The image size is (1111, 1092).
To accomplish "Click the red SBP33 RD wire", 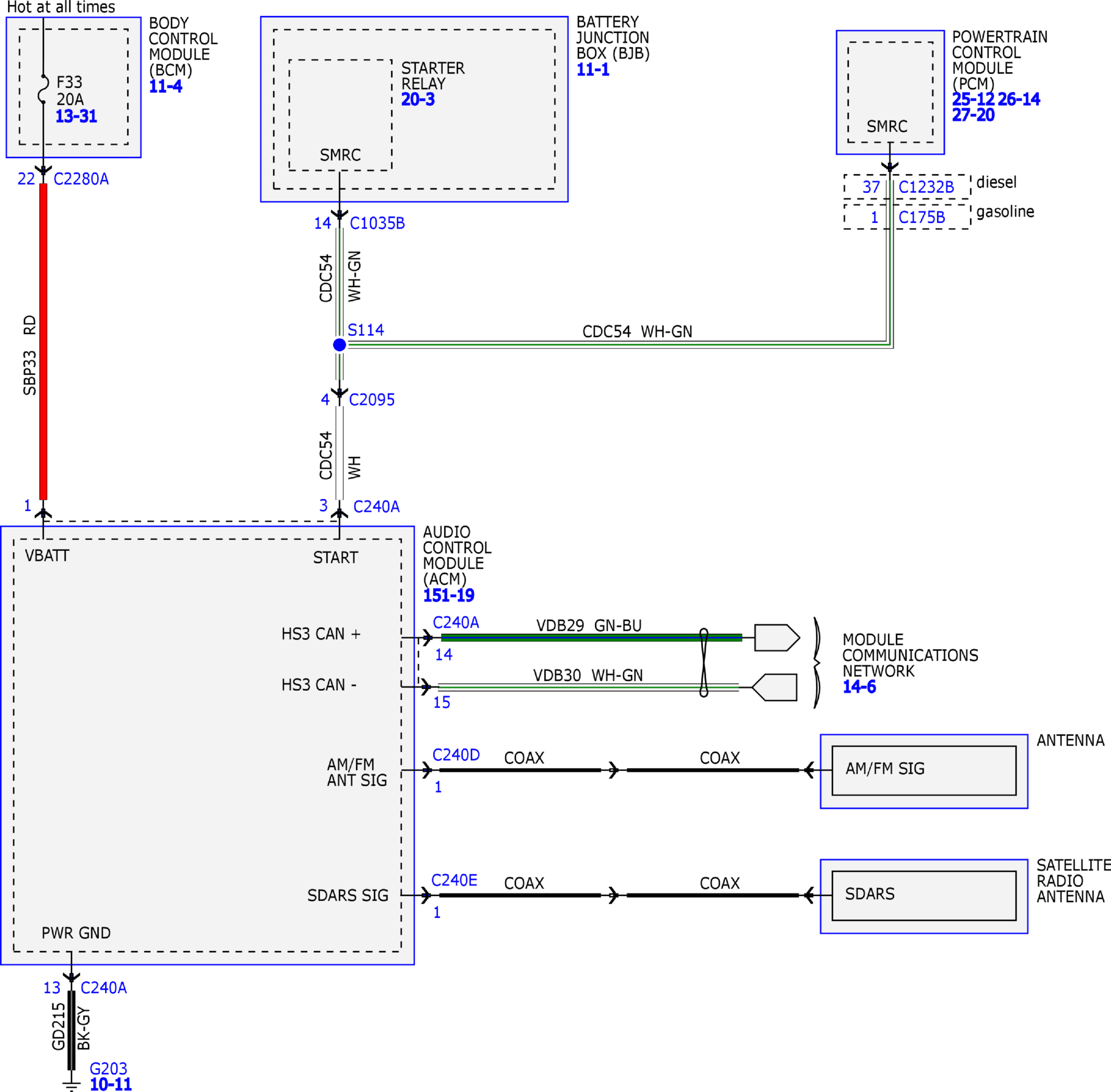I will 43,341.
